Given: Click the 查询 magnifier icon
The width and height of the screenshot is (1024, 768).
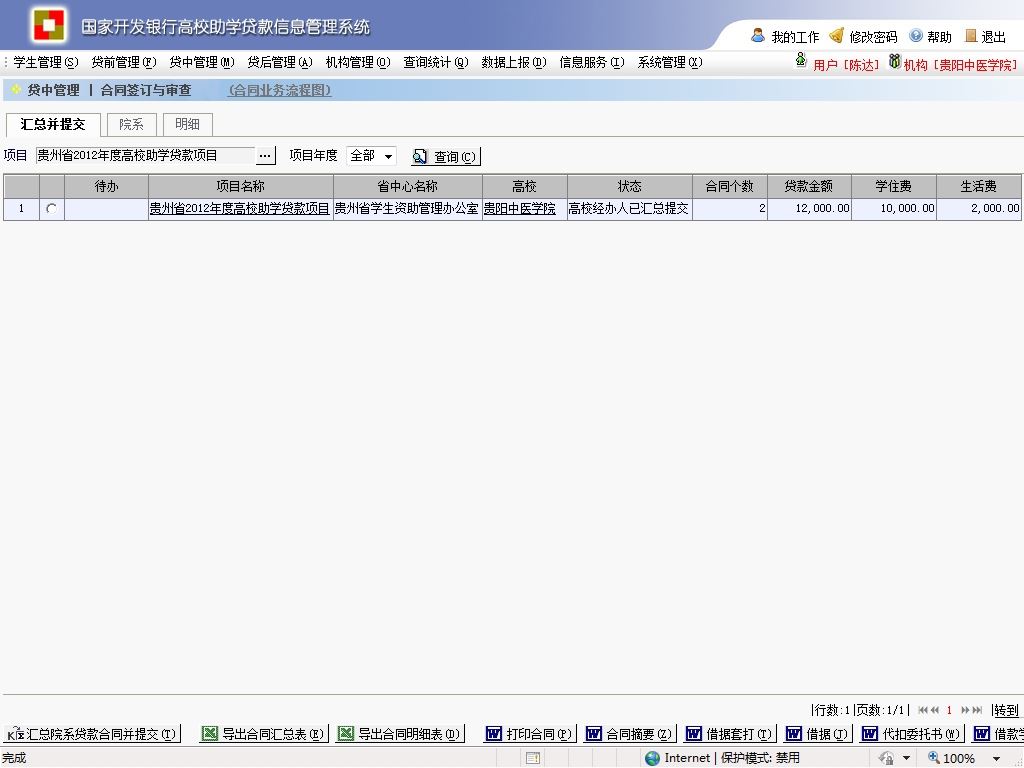Looking at the screenshot, I should click(420, 156).
